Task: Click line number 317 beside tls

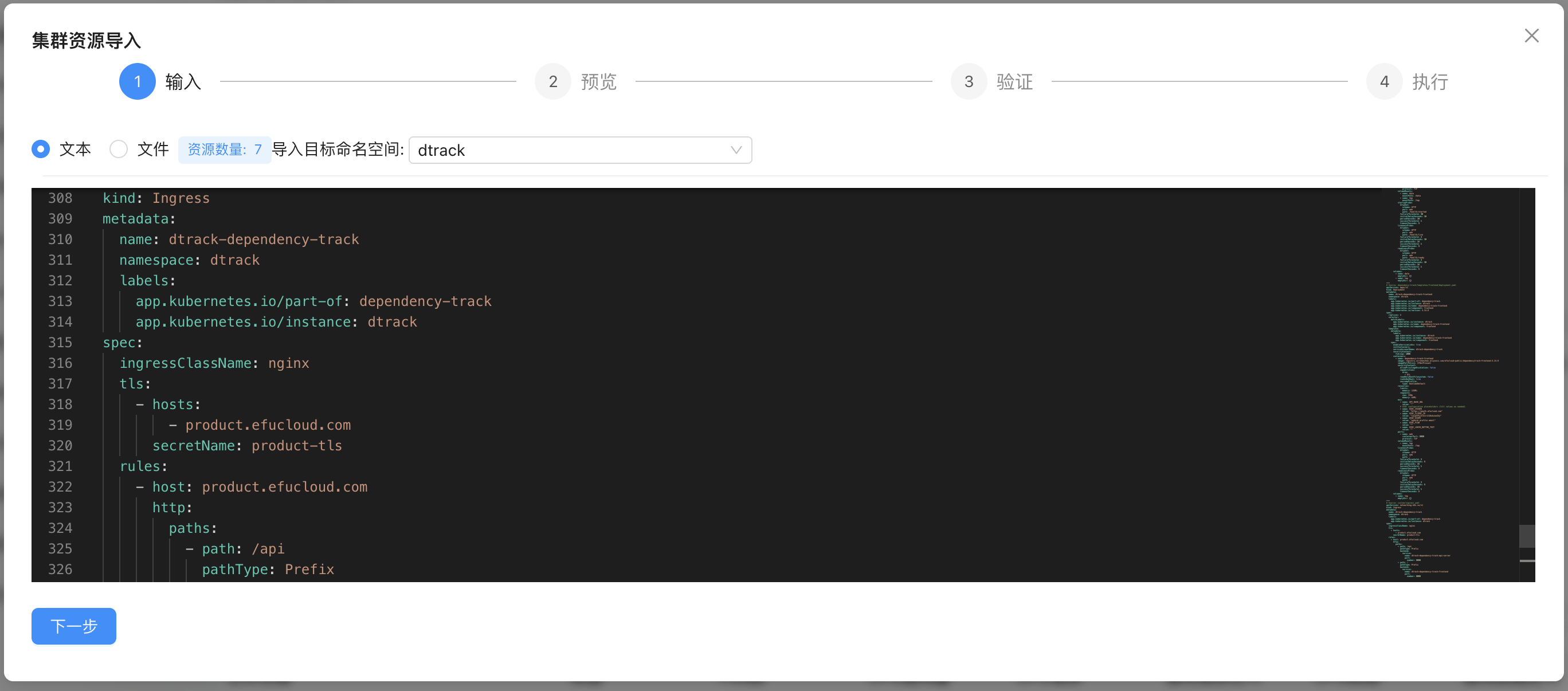Action: pyautogui.click(x=60, y=384)
